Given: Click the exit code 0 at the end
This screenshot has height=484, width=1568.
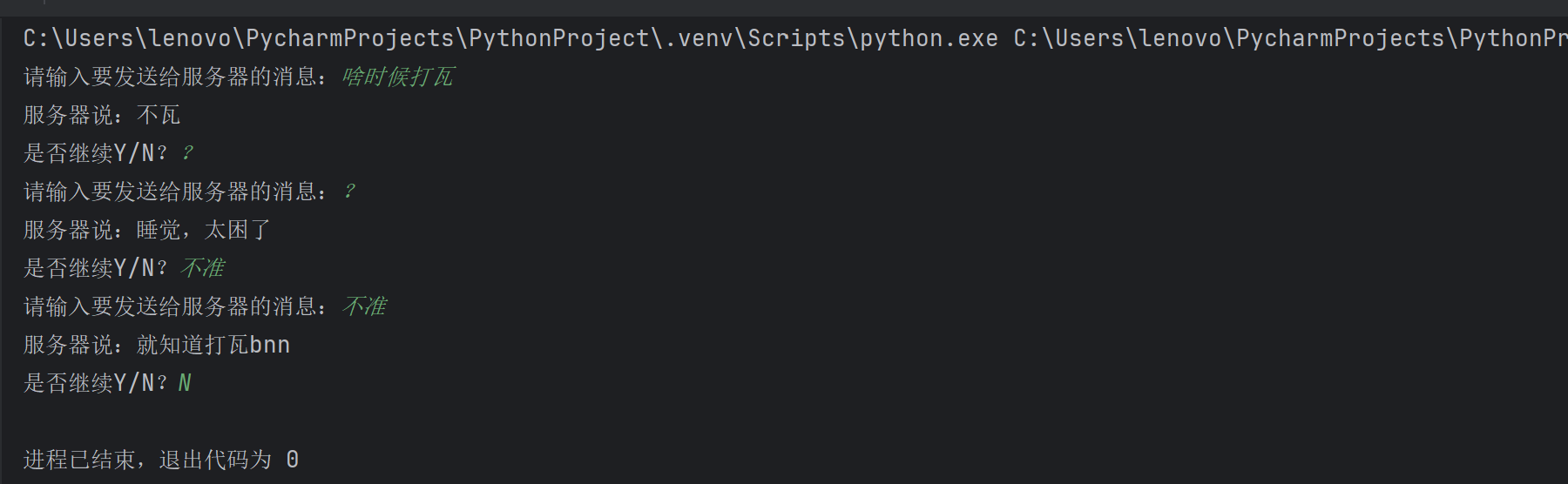Looking at the screenshot, I should (x=293, y=460).
